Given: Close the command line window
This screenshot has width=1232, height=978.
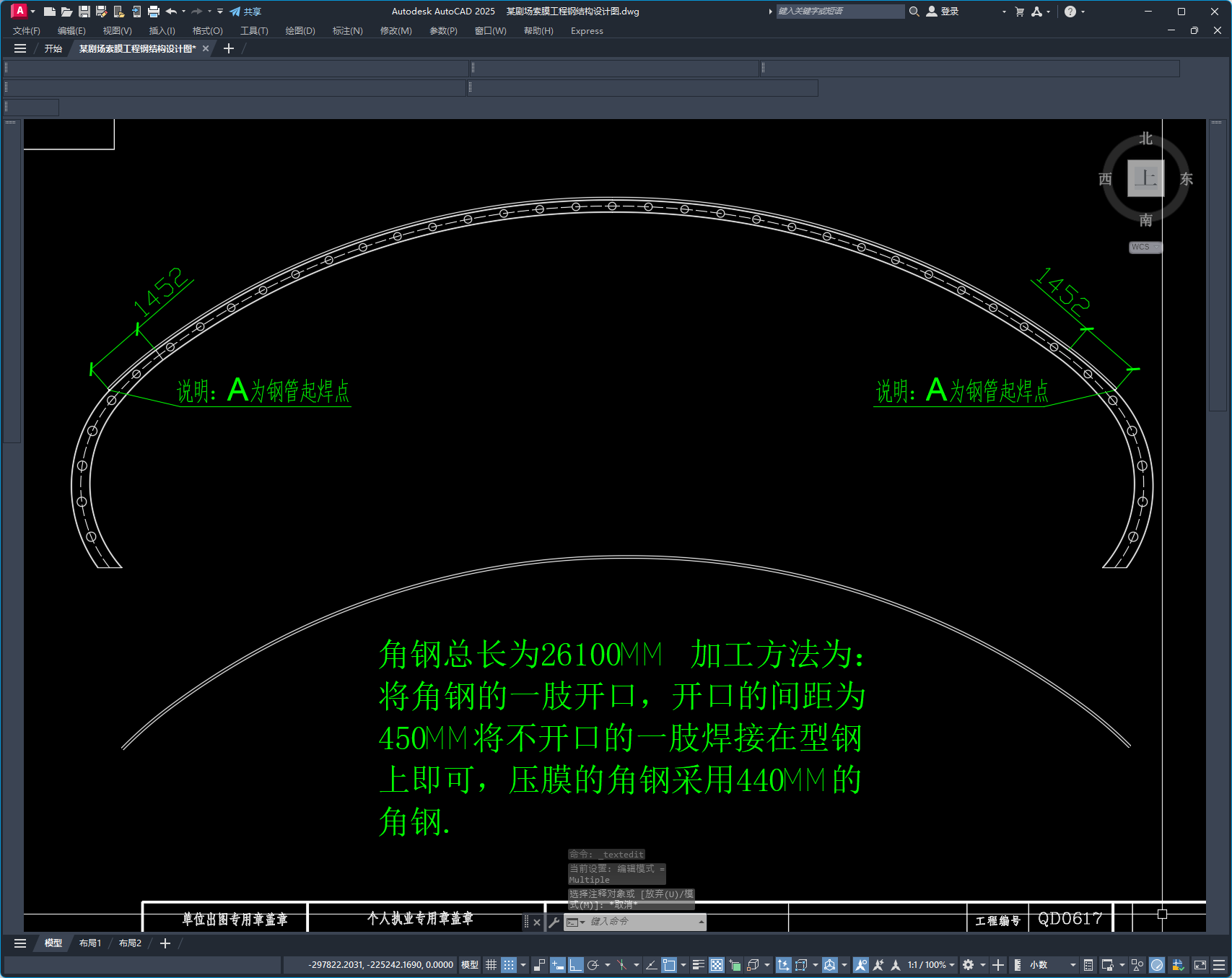Looking at the screenshot, I should pos(537,922).
